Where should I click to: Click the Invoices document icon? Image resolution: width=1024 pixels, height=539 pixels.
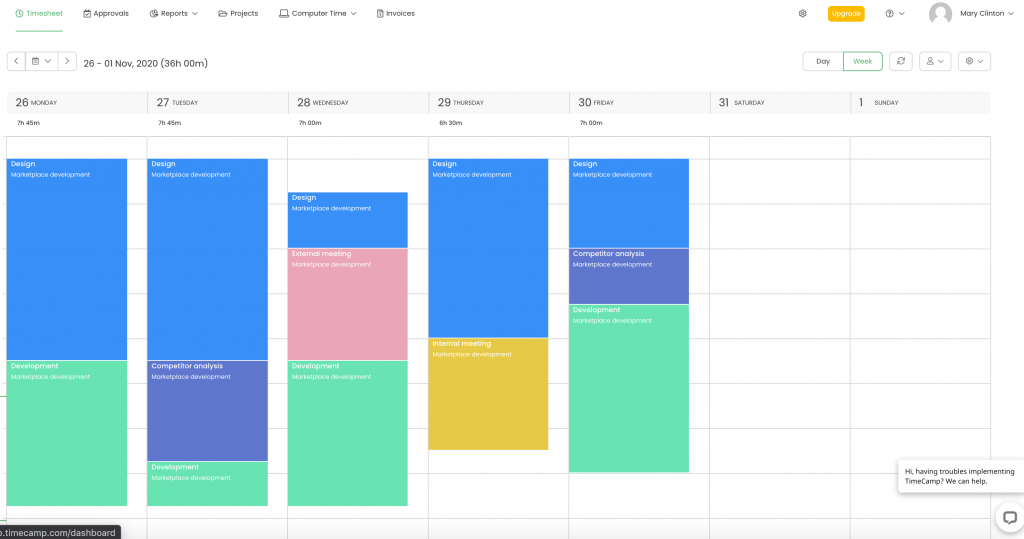[x=380, y=14]
